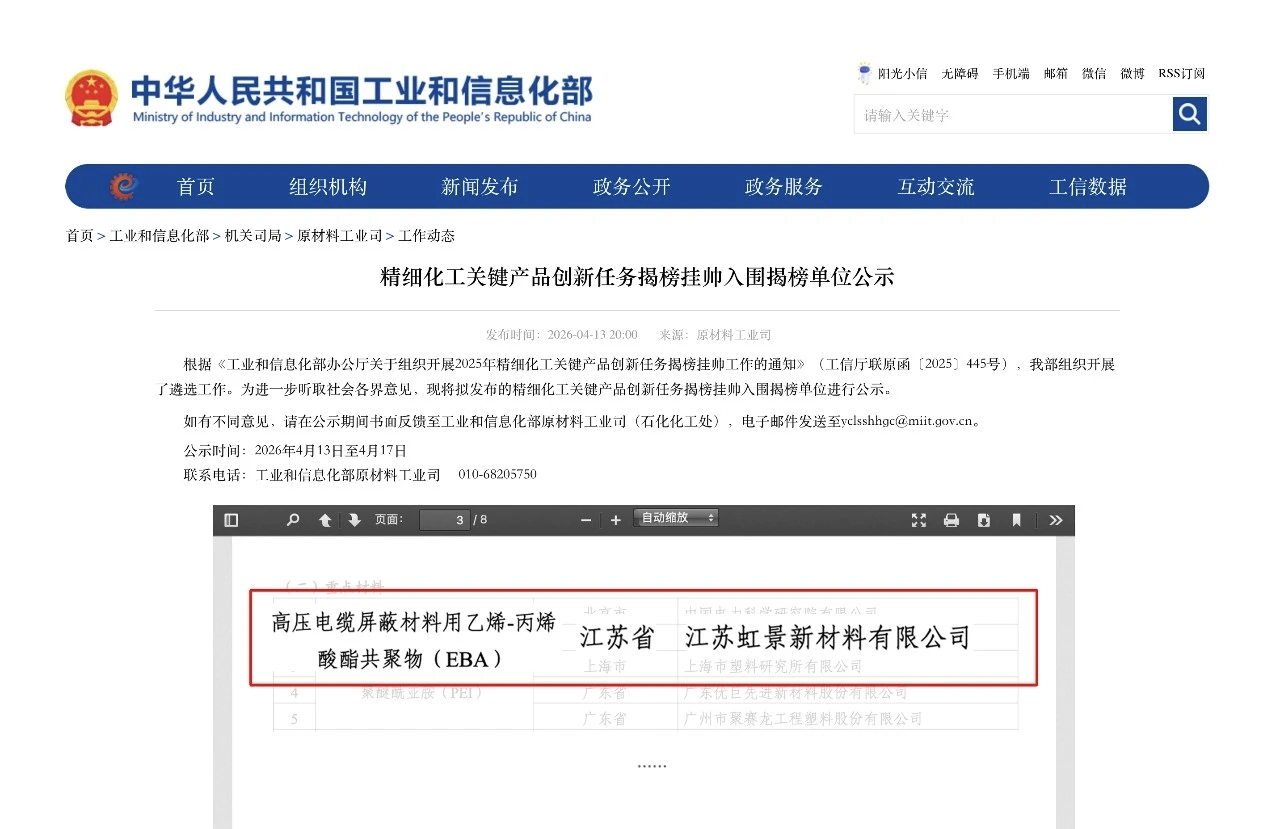Click the page number input field
The image size is (1280, 829).
[444, 519]
